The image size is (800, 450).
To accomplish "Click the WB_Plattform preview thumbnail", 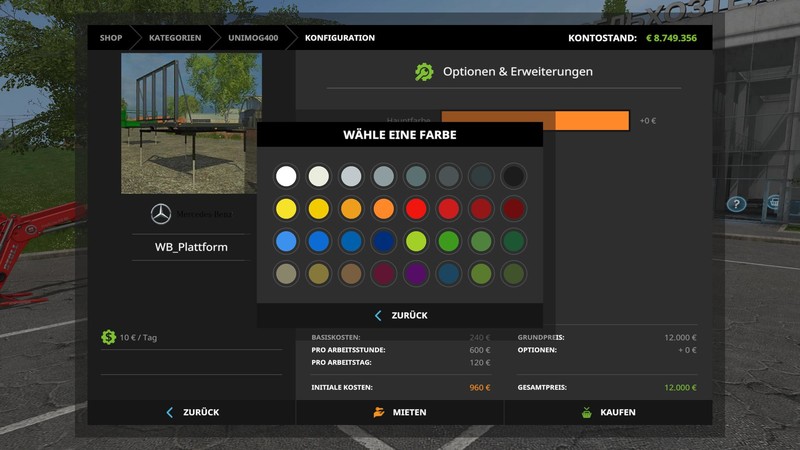I will (191, 123).
